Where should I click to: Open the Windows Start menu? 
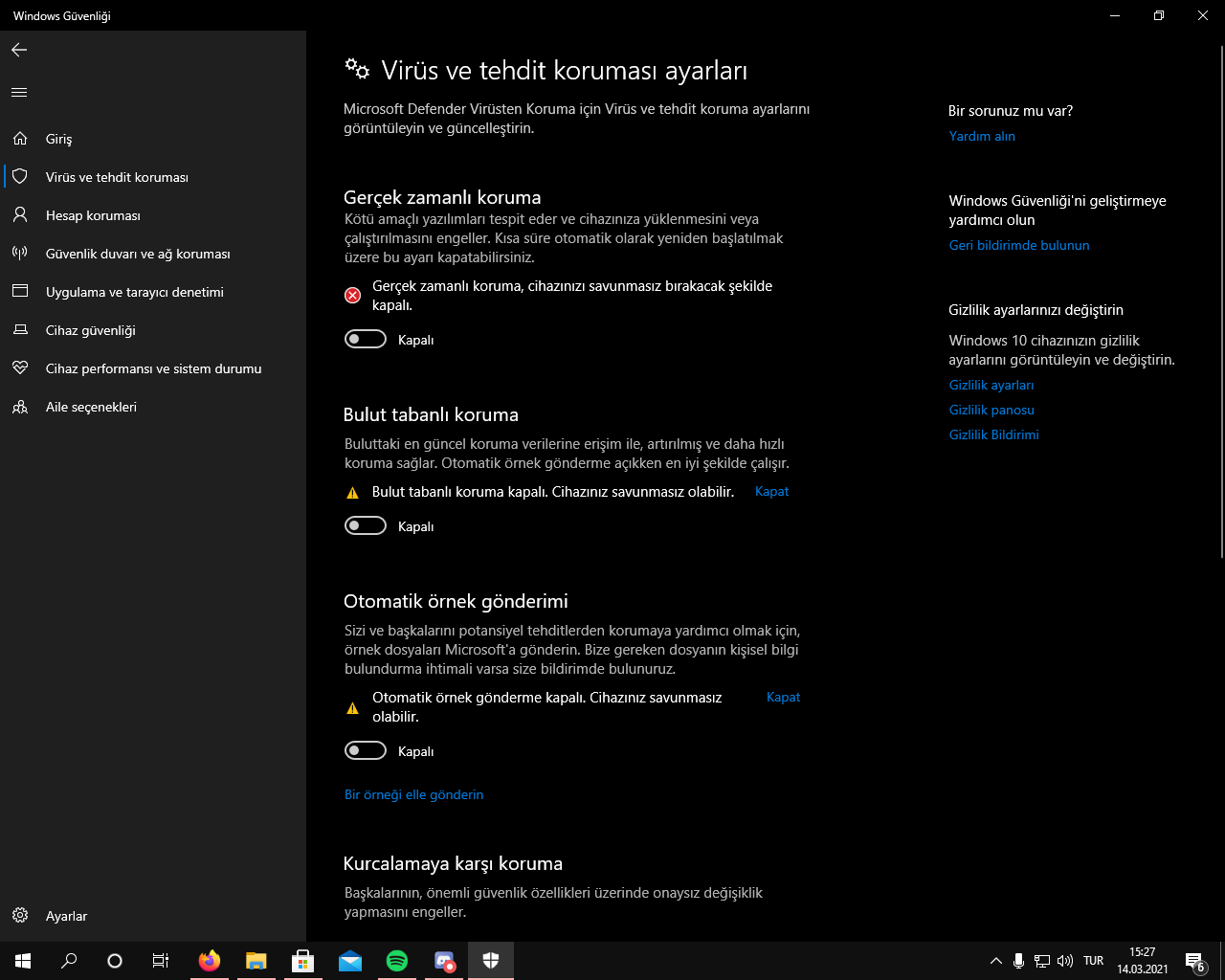(x=23, y=961)
